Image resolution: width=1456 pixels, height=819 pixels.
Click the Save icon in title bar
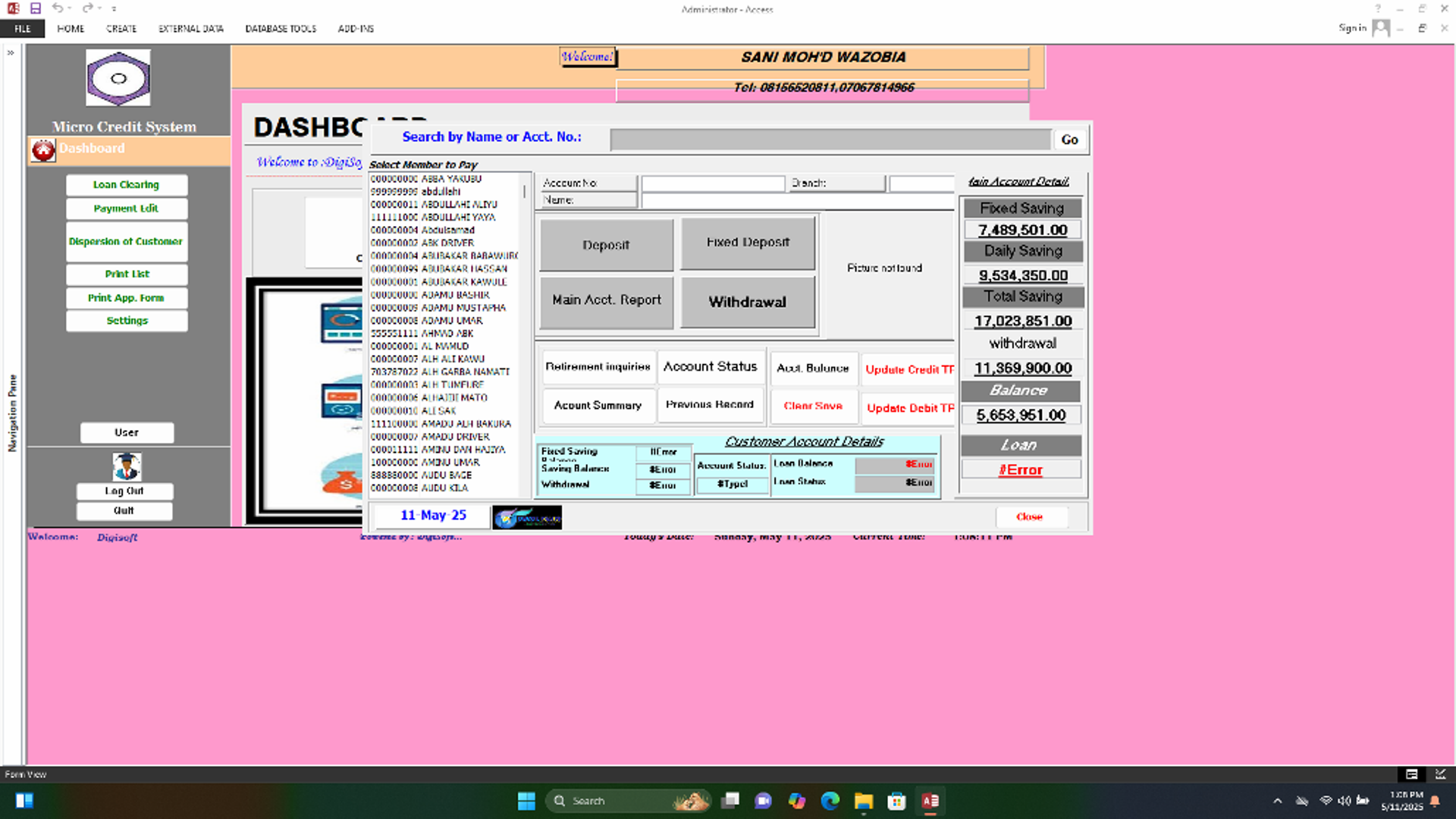point(36,8)
